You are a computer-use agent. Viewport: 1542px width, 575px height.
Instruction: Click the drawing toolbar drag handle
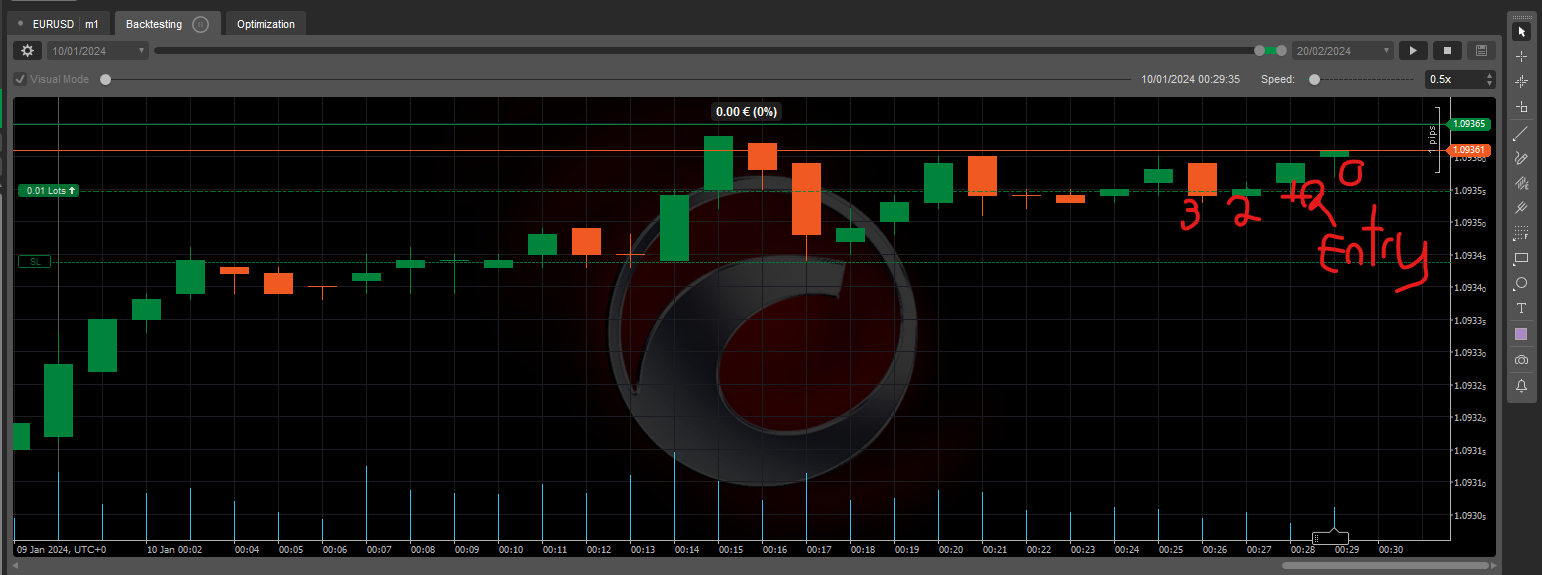1521,16
